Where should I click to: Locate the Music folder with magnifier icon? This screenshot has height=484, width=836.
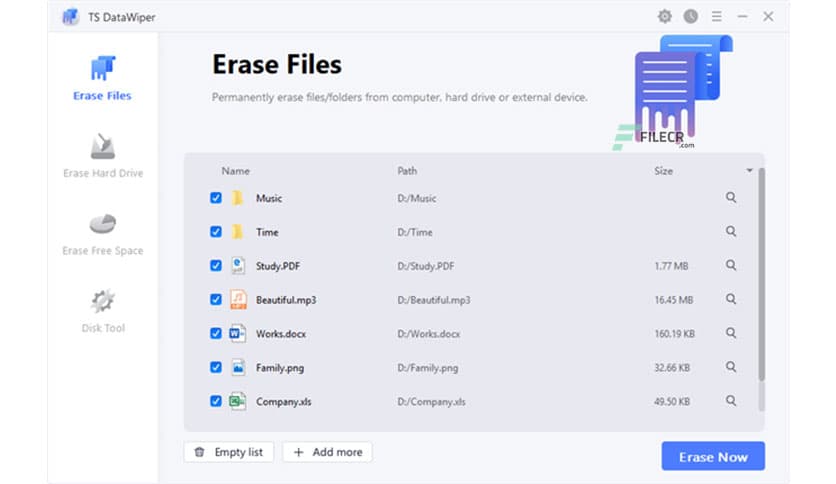(731, 198)
